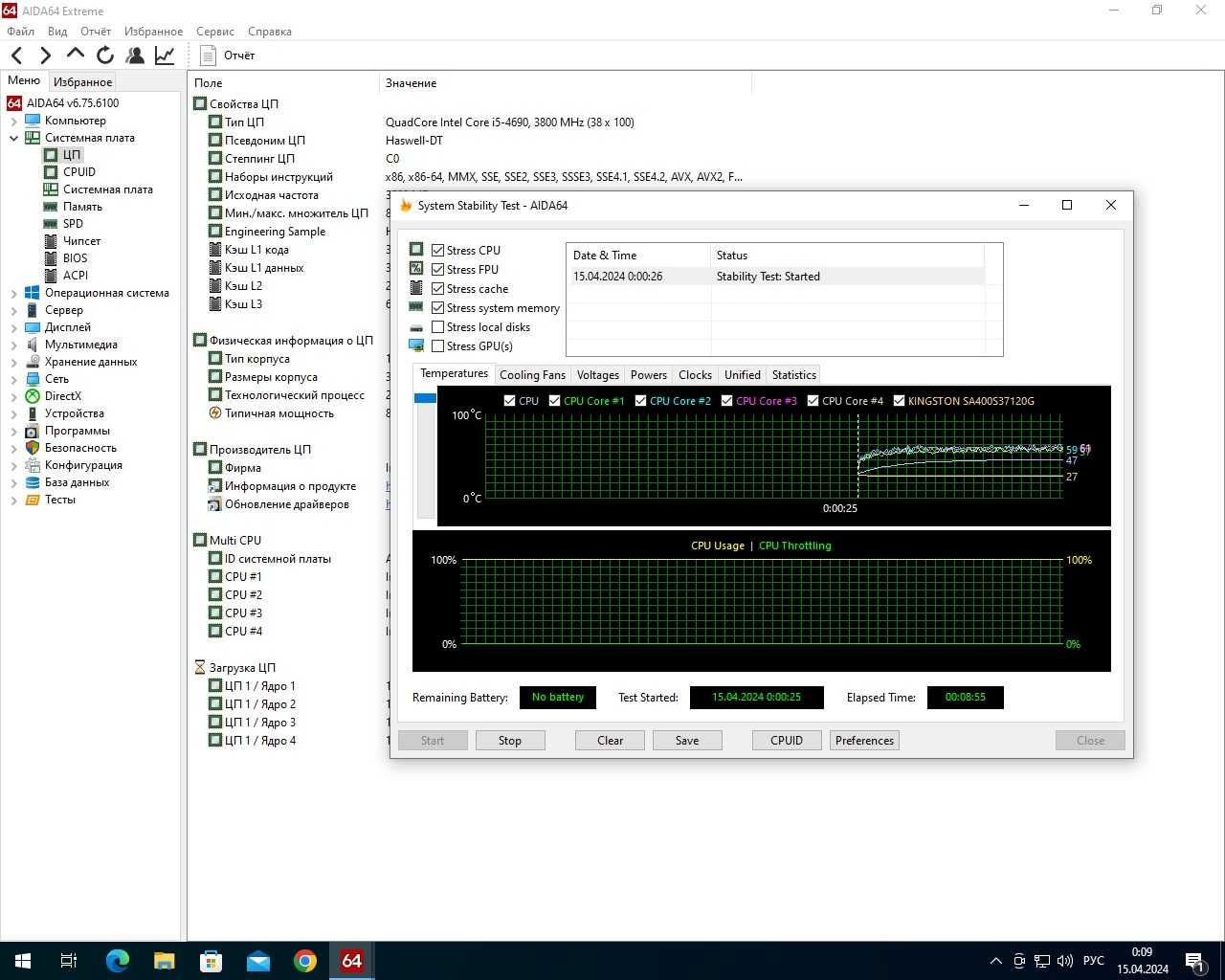Expand the Сеть tree node
The height and width of the screenshot is (980, 1225).
[x=13, y=380]
